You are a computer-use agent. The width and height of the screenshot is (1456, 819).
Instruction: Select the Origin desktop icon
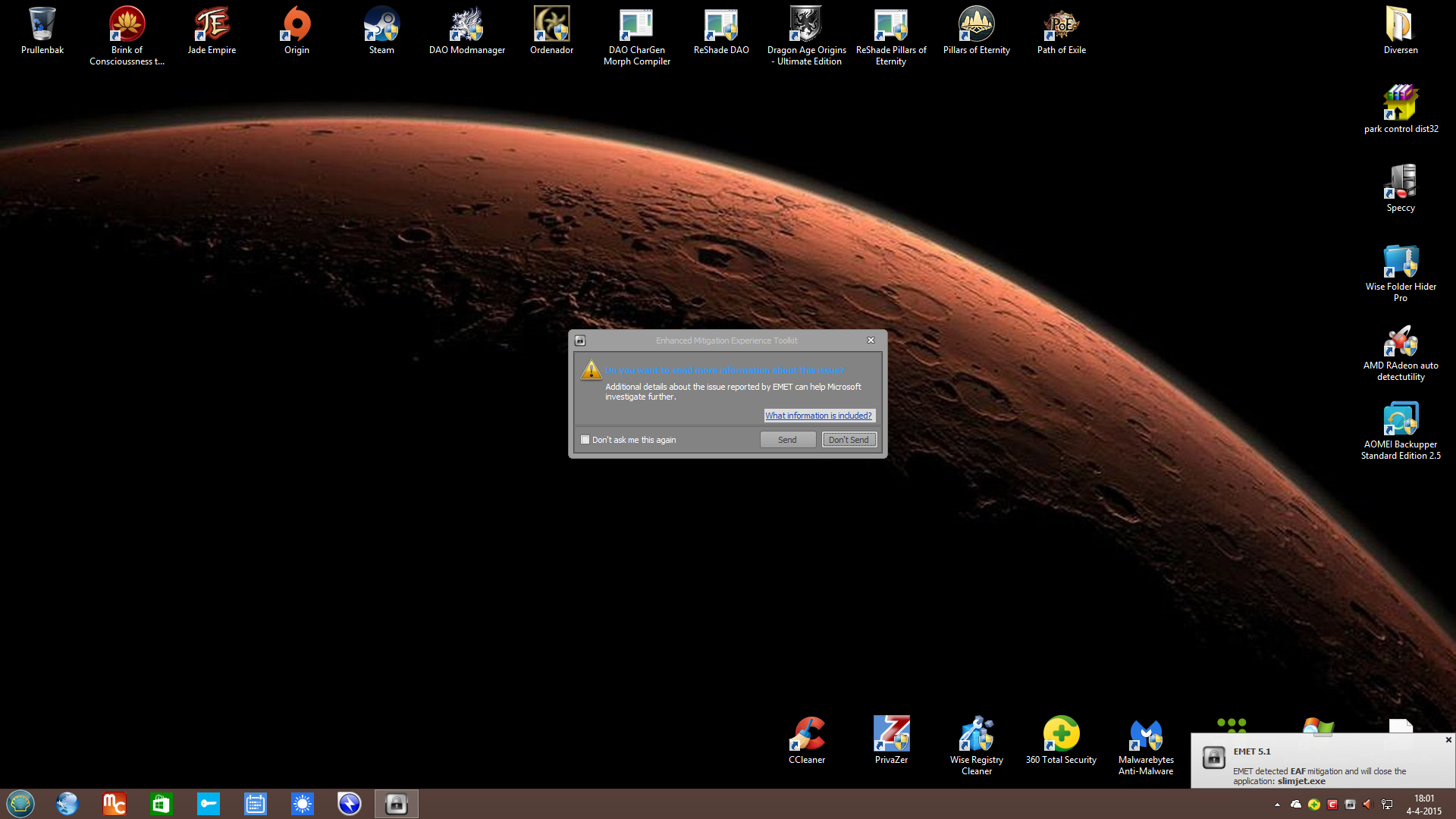pyautogui.click(x=297, y=30)
